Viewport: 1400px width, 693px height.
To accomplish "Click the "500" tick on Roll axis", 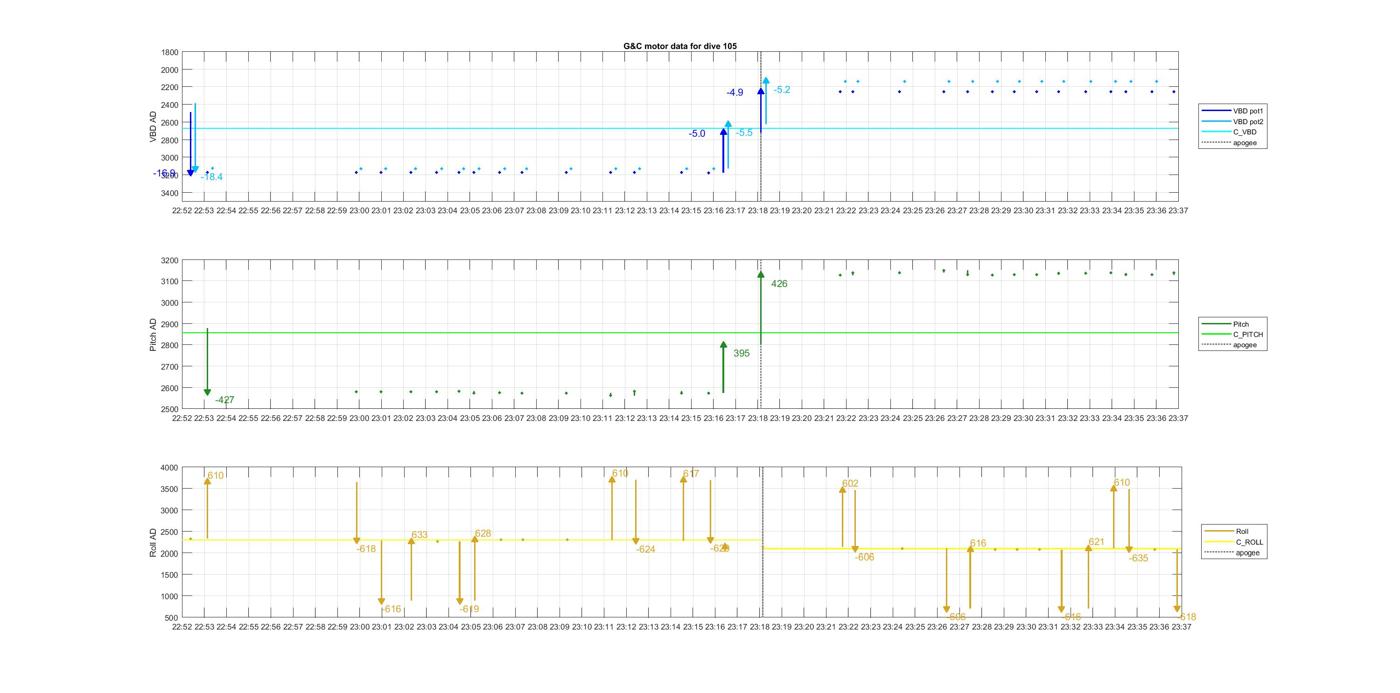I will [x=172, y=618].
